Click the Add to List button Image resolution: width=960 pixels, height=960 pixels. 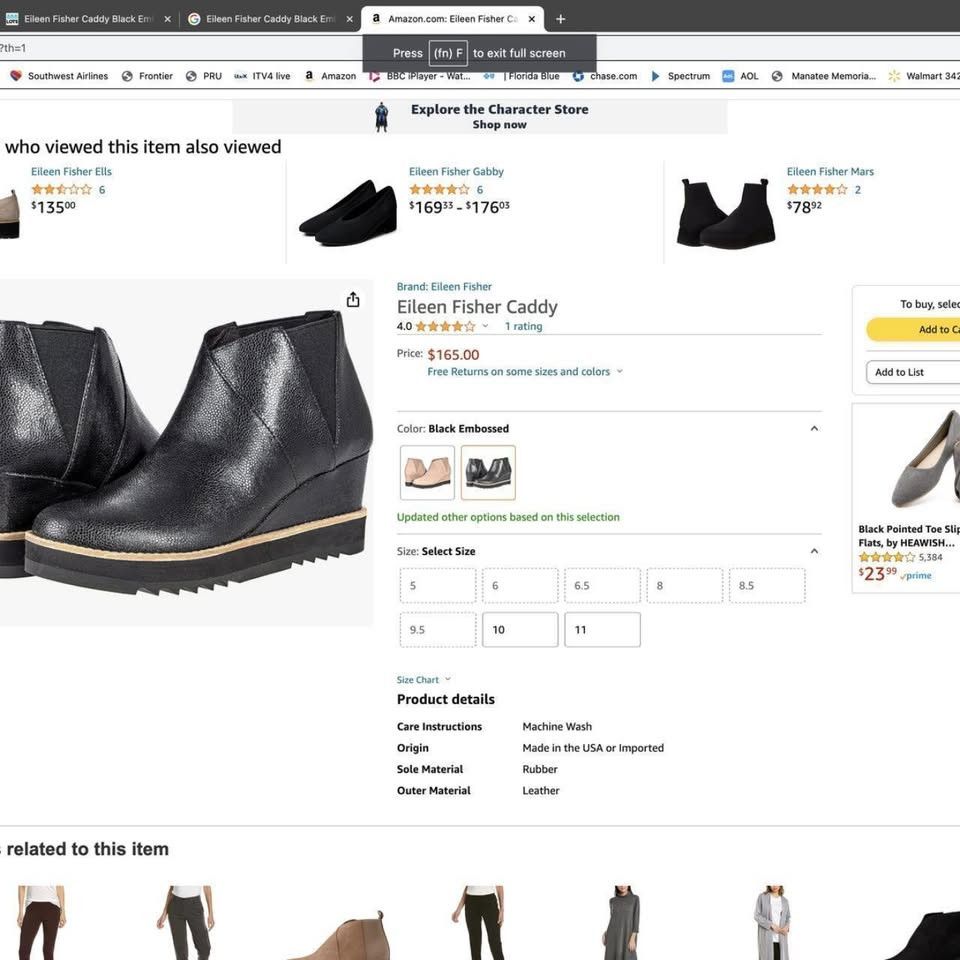coord(913,372)
